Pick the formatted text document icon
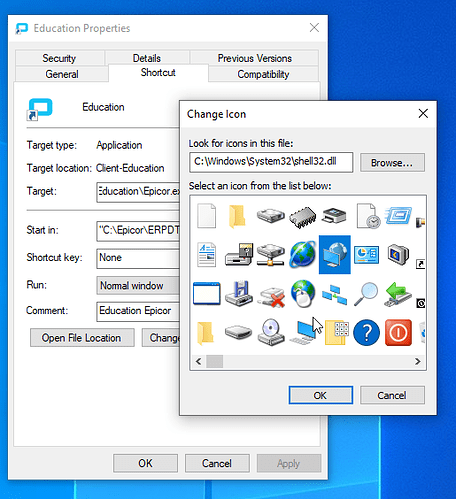The image size is (456, 499). coord(206,255)
